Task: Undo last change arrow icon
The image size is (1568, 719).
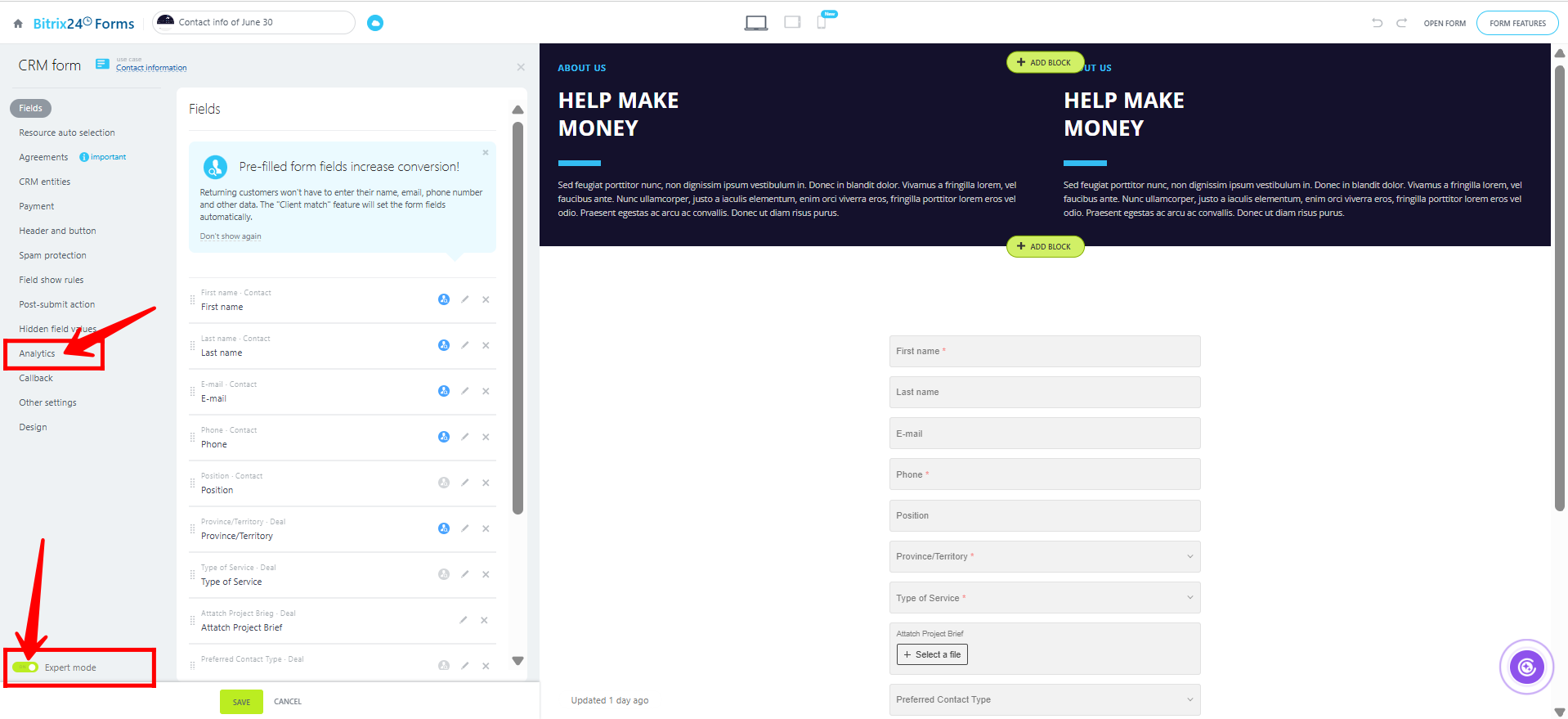Action: point(1378,23)
